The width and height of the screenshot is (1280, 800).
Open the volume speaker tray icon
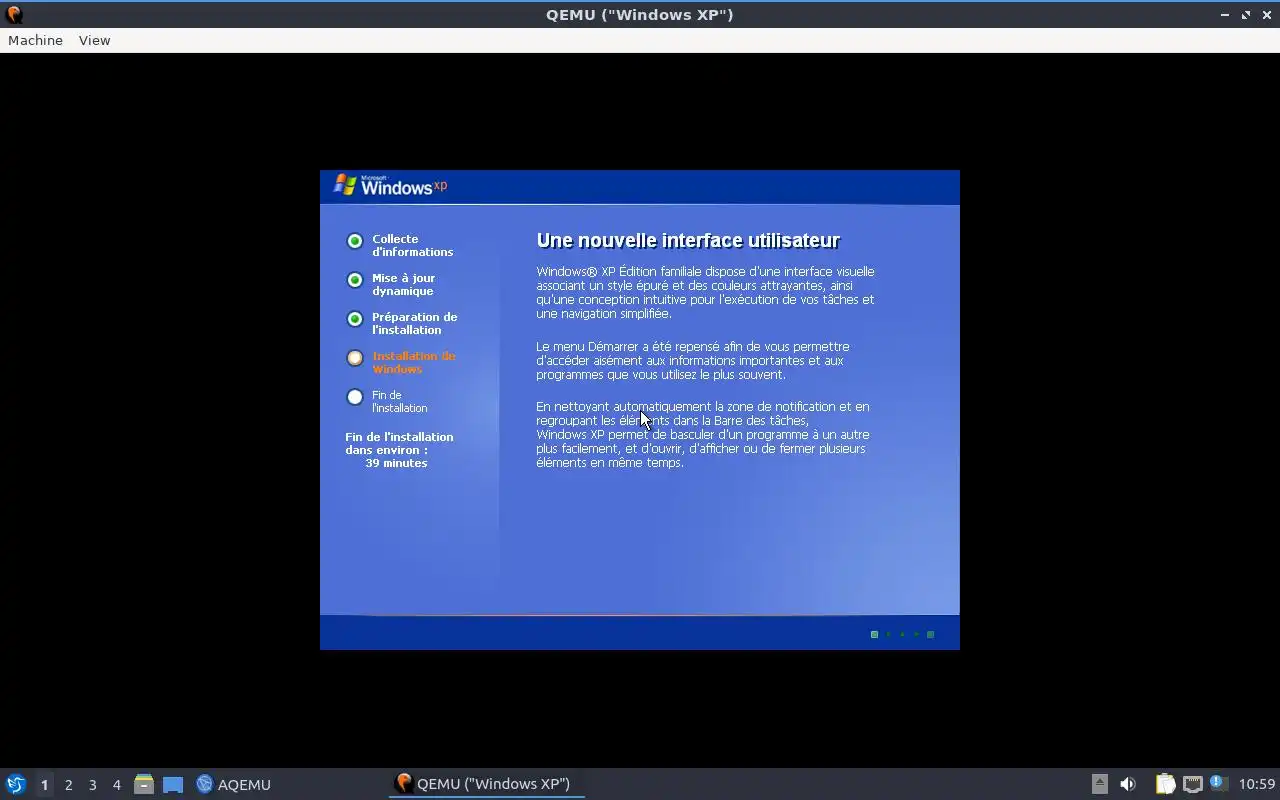point(1128,784)
